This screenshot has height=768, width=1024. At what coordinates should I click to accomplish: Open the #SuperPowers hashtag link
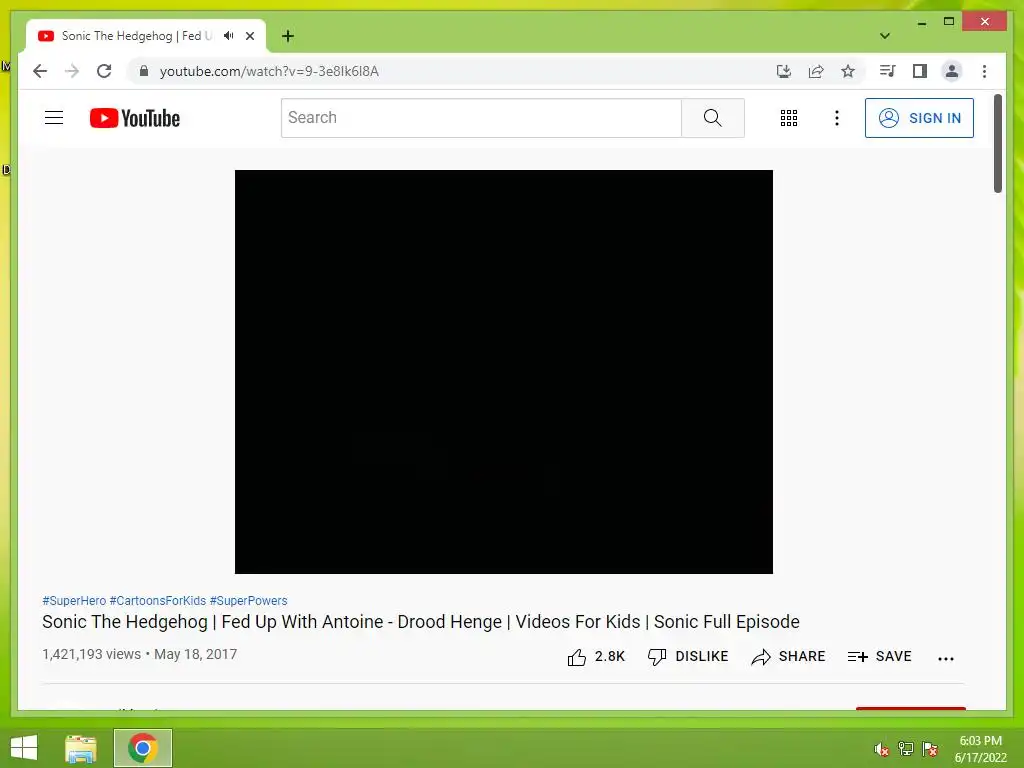[248, 600]
